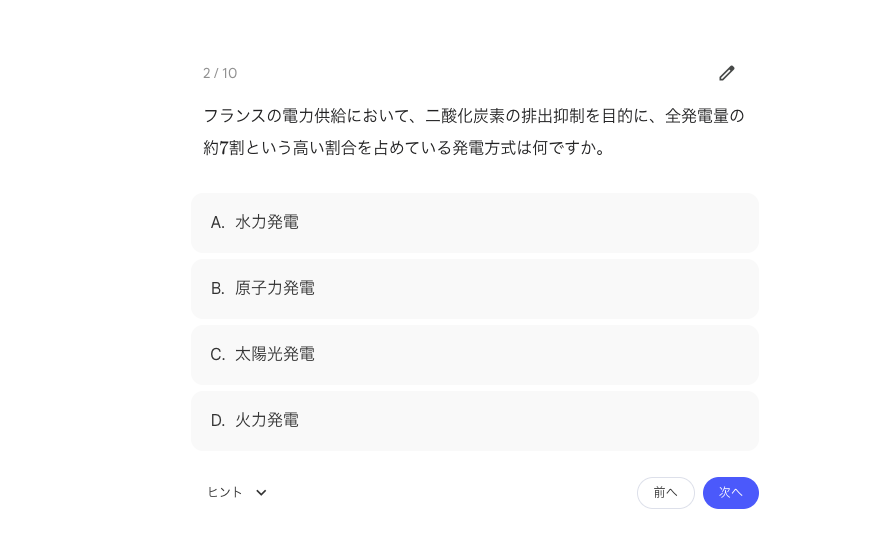Image resolution: width=876 pixels, height=549 pixels.
Task: Click the pencil edit icon
Action: point(727,73)
